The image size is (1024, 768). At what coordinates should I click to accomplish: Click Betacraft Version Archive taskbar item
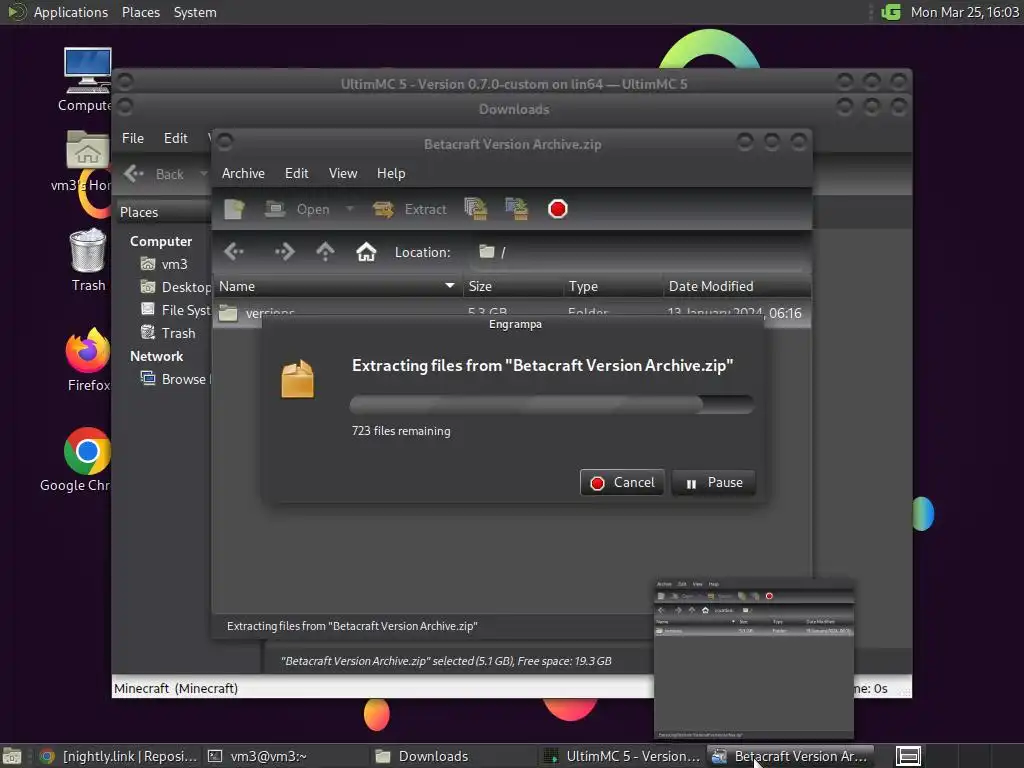tap(790, 756)
